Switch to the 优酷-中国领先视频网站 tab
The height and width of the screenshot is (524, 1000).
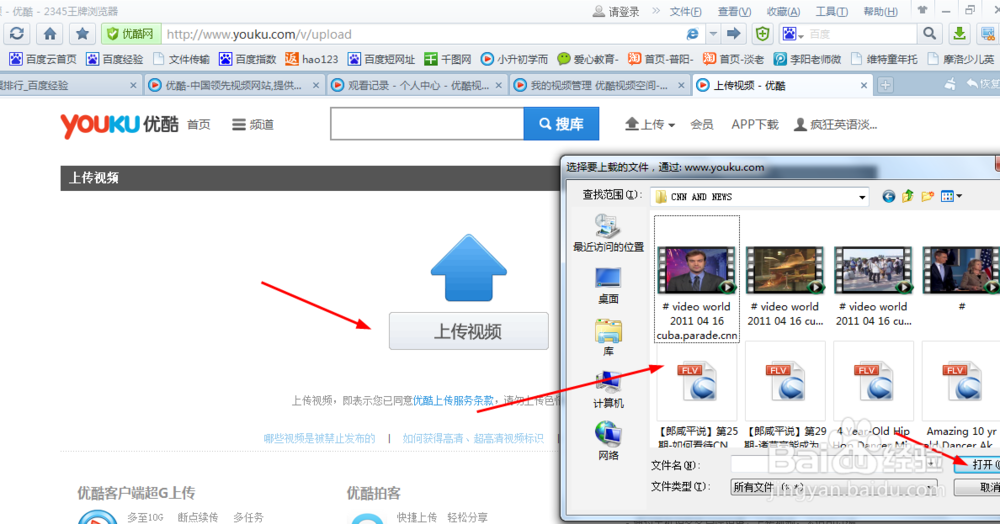[234, 85]
